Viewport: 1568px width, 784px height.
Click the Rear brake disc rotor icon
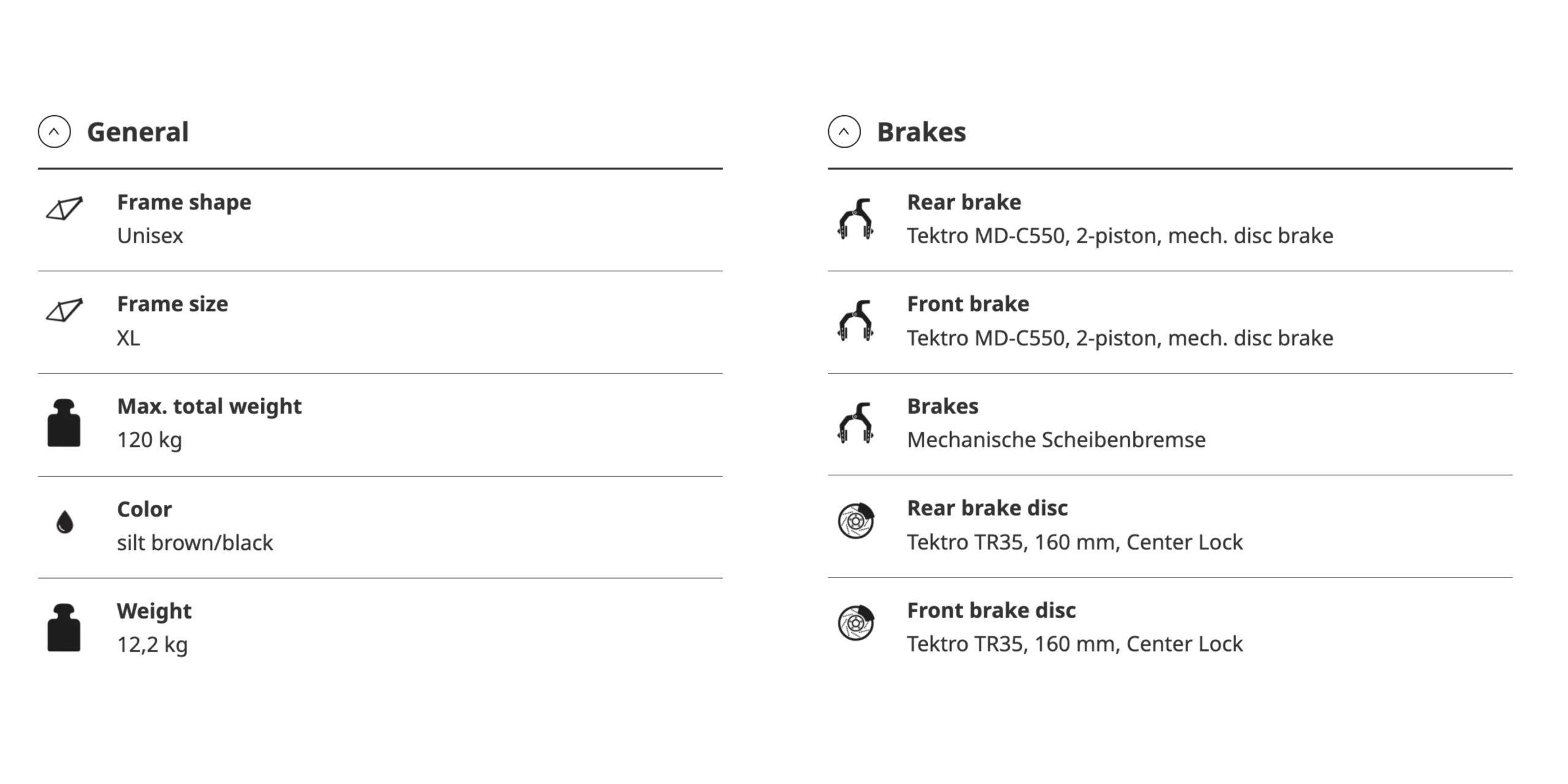click(856, 521)
